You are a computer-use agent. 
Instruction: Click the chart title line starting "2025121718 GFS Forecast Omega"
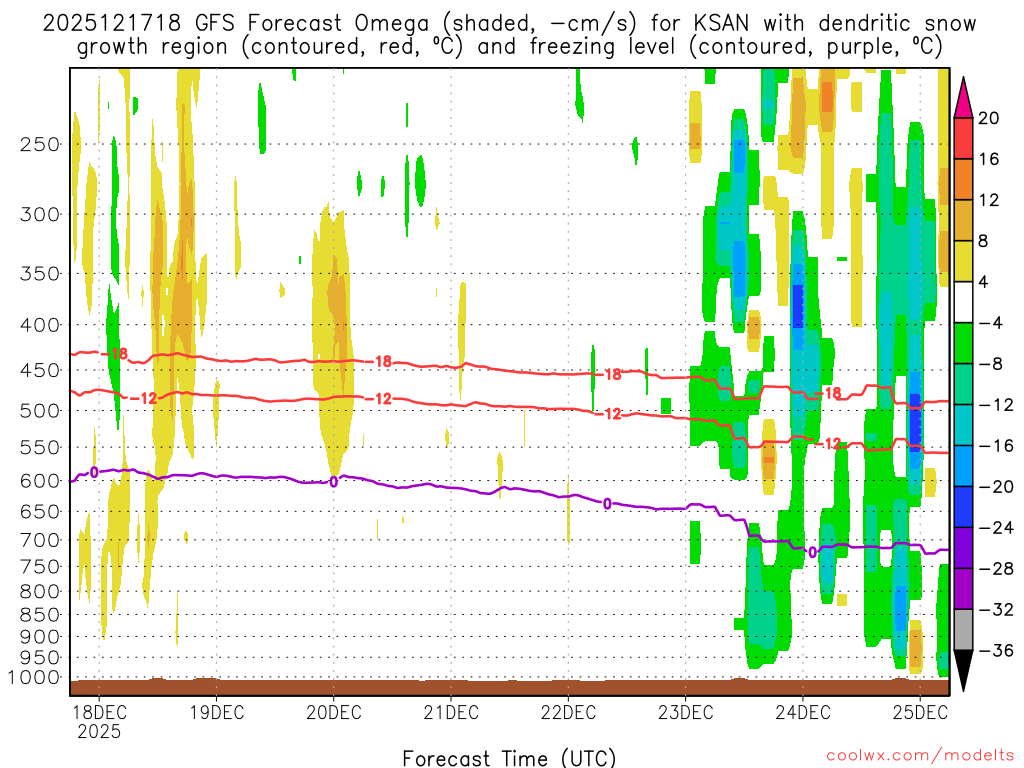pyautogui.click(x=509, y=24)
